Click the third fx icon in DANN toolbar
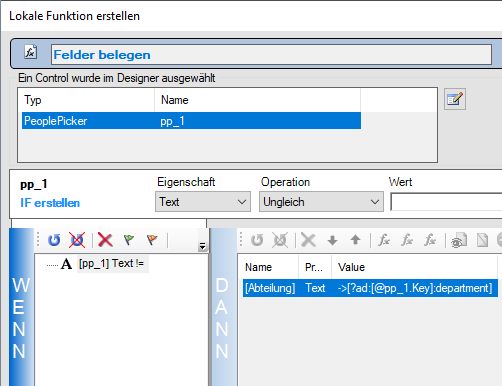 (x=430, y=240)
